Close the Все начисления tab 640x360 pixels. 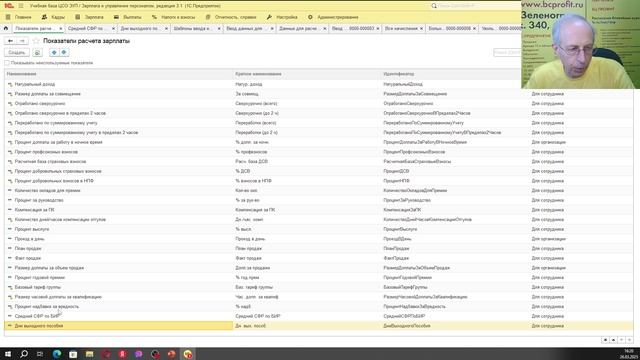click(421, 29)
